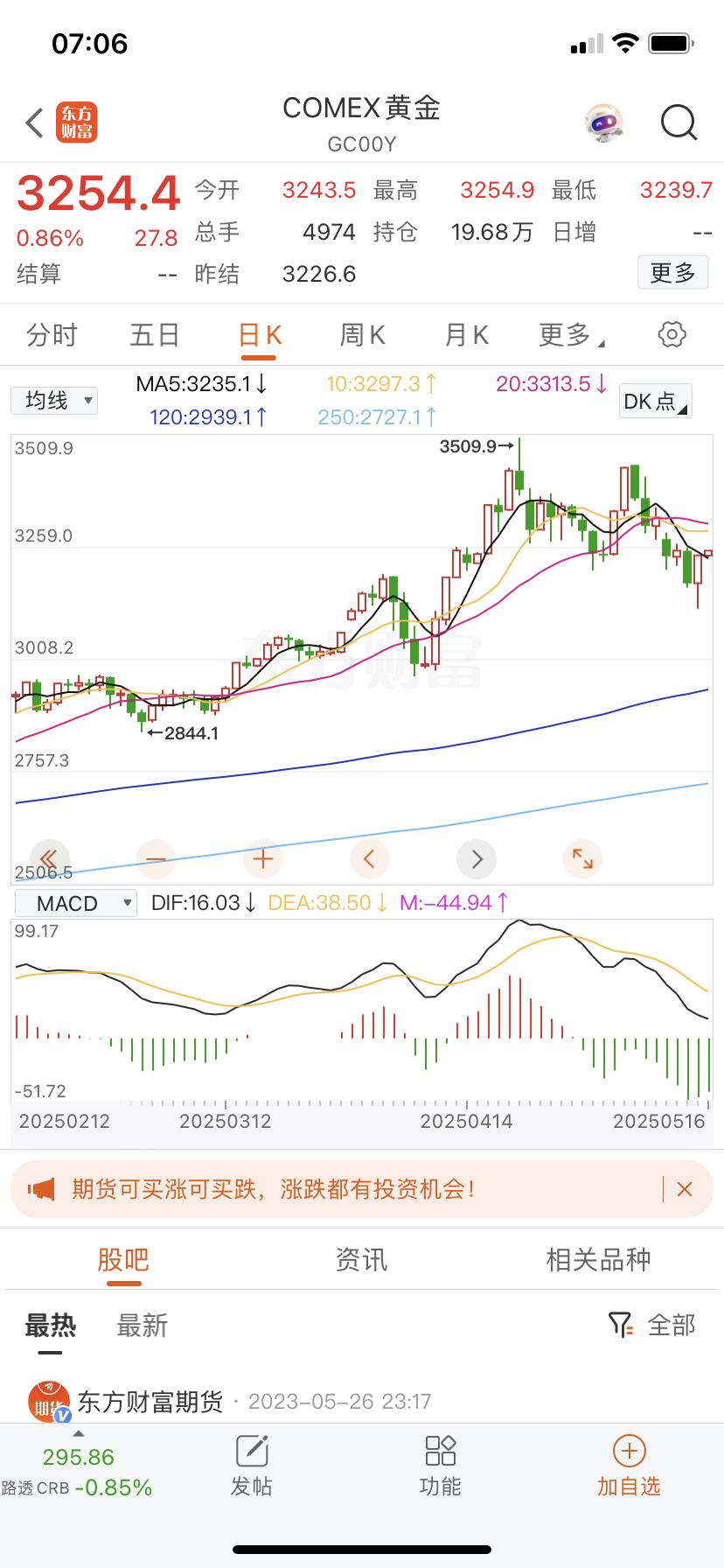Open the 股吧 tab

pos(123,1260)
